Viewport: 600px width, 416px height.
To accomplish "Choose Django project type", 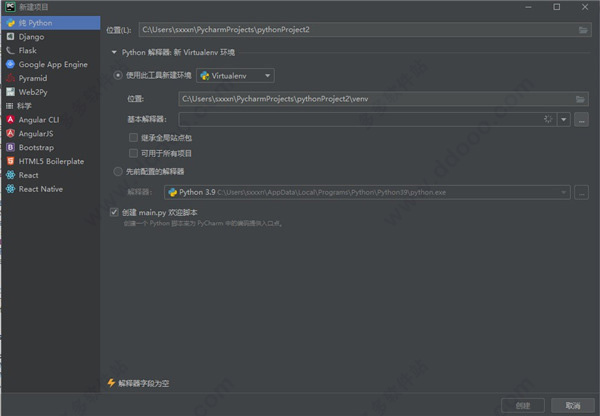I will tap(51, 37).
